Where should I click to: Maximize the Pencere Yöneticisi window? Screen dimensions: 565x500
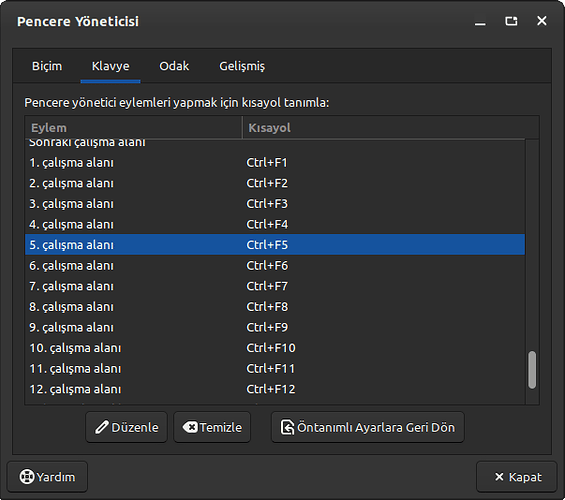coord(511,21)
